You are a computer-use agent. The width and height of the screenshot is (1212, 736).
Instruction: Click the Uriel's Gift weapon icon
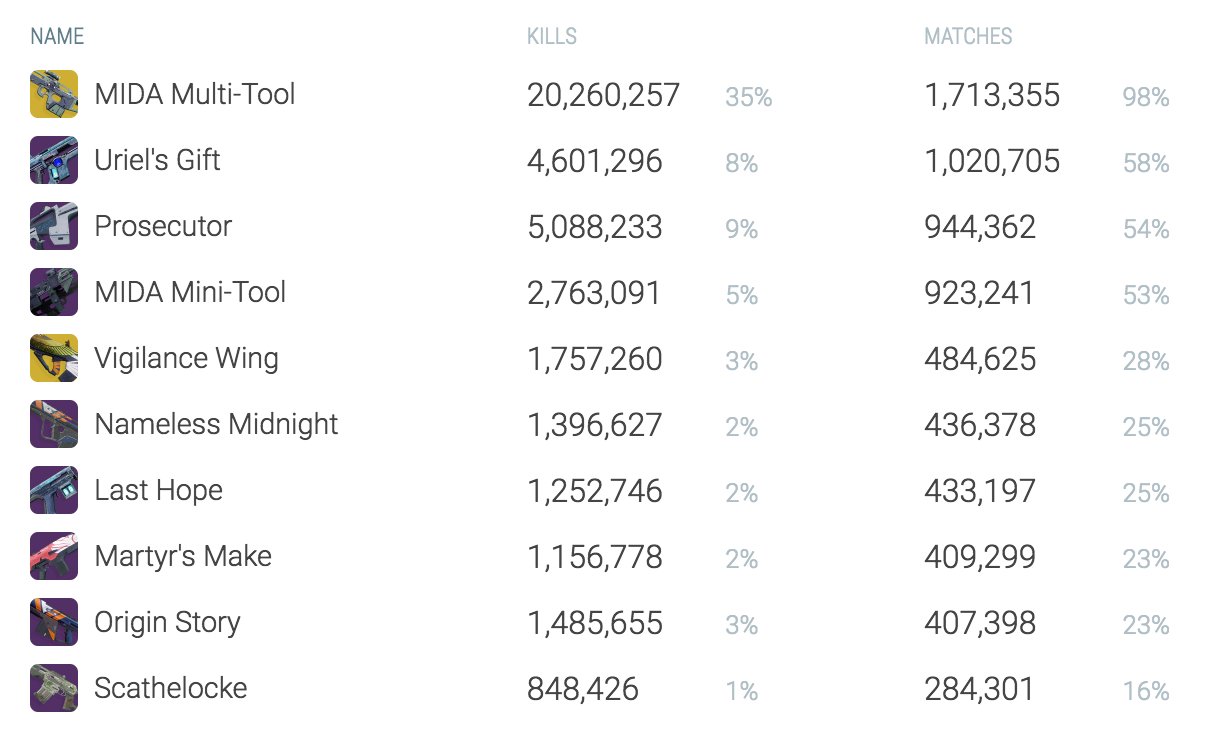[54, 160]
